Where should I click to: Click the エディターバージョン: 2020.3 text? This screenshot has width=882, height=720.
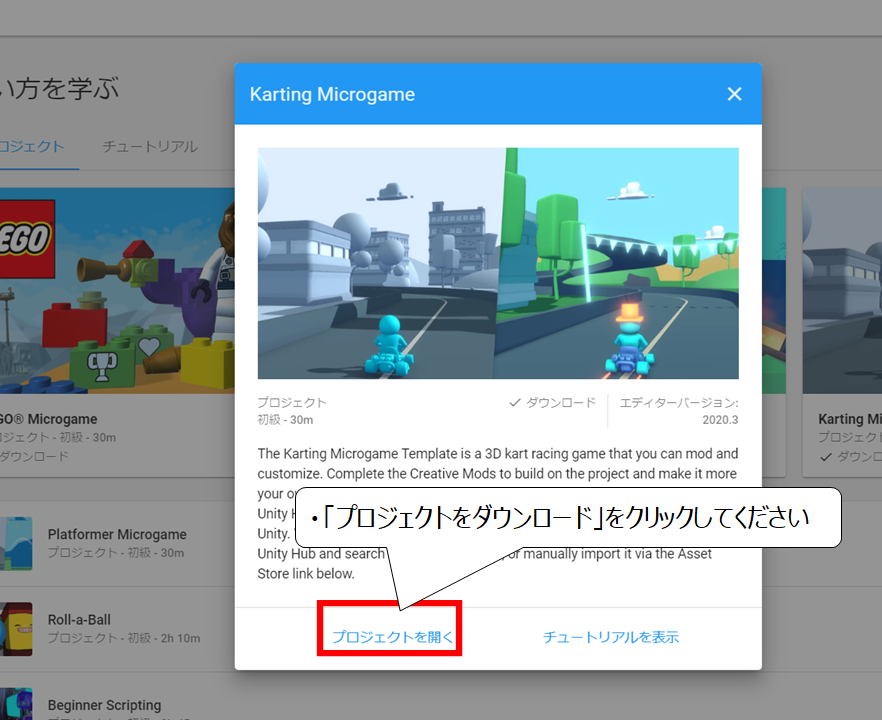pyautogui.click(x=678, y=411)
